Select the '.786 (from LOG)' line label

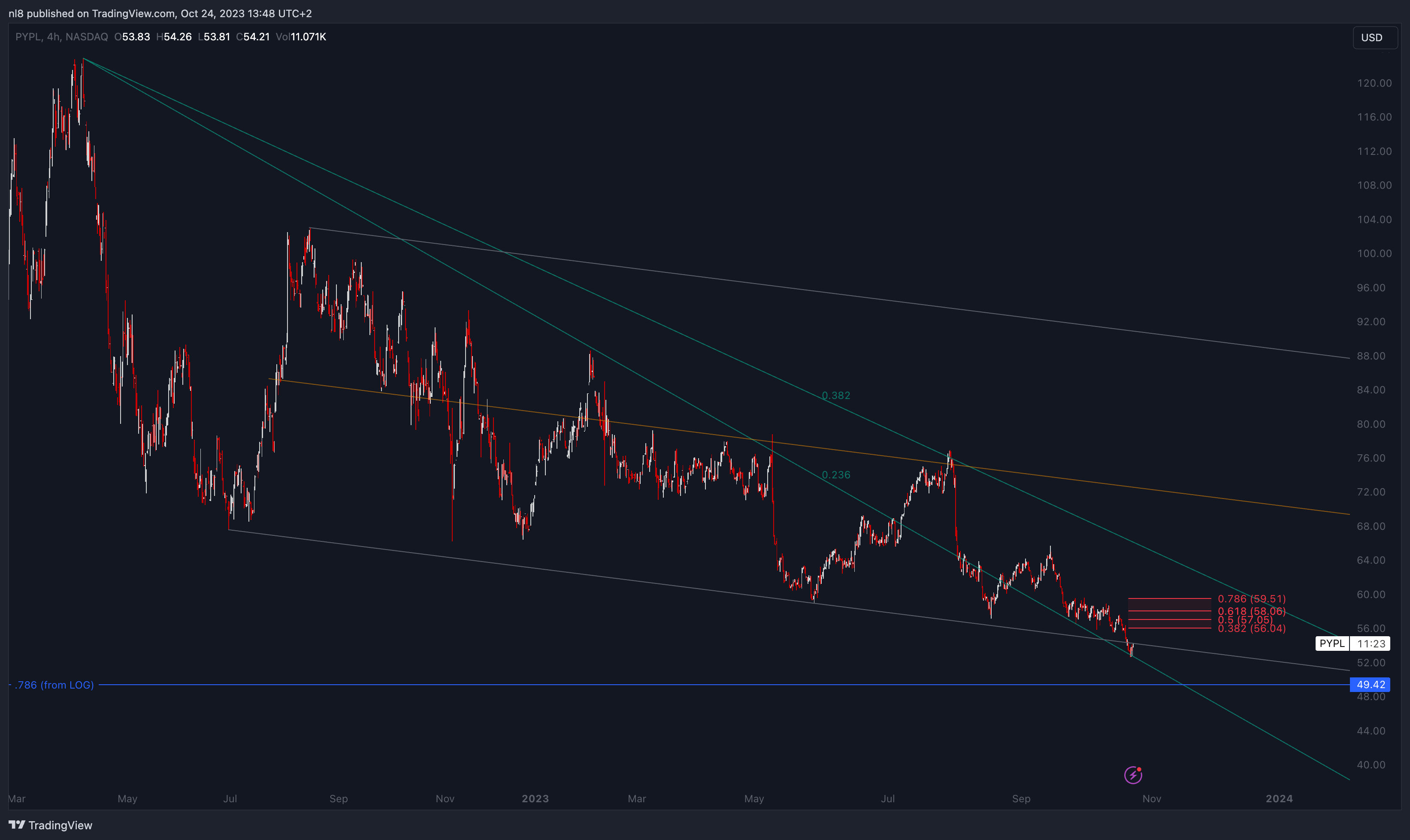[54, 685]
